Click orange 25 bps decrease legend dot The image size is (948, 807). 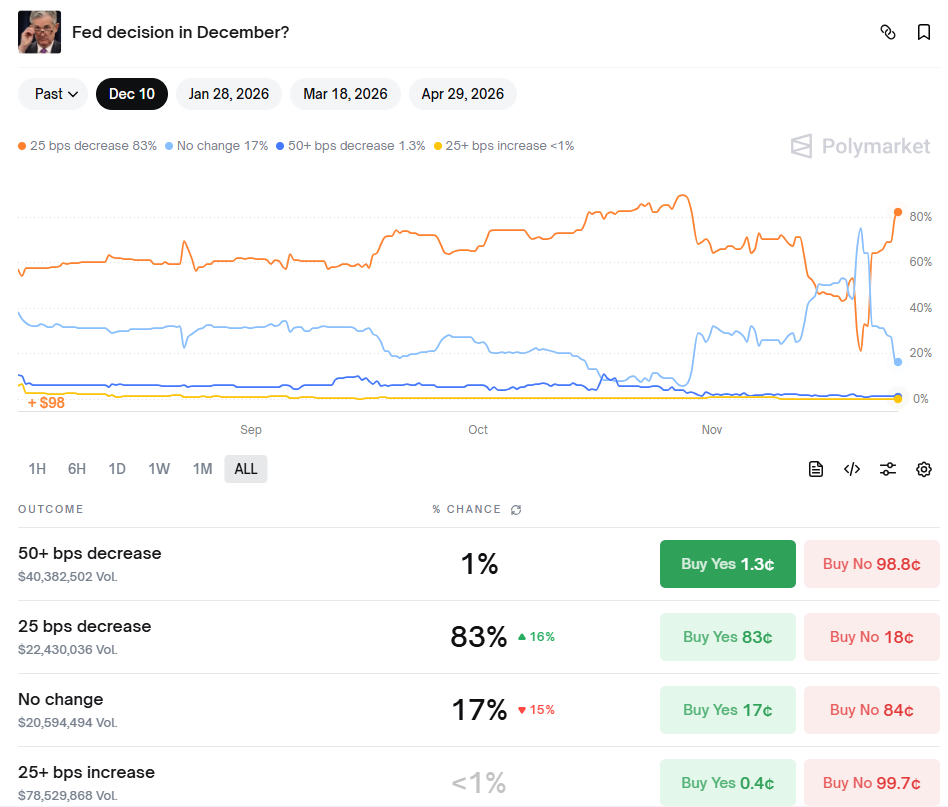22,146
